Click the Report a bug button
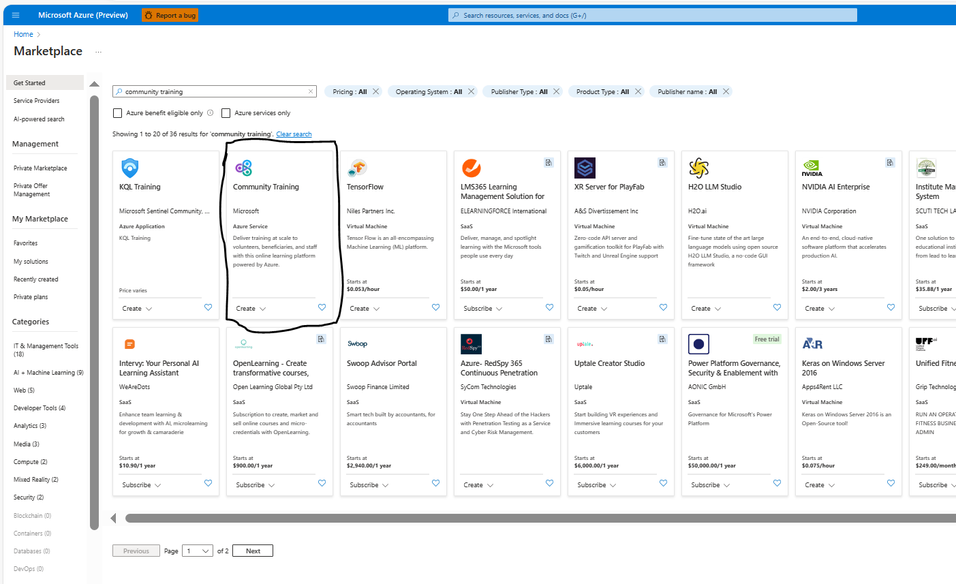The height and width of the screenshot is (584, 956). [170, 15]
